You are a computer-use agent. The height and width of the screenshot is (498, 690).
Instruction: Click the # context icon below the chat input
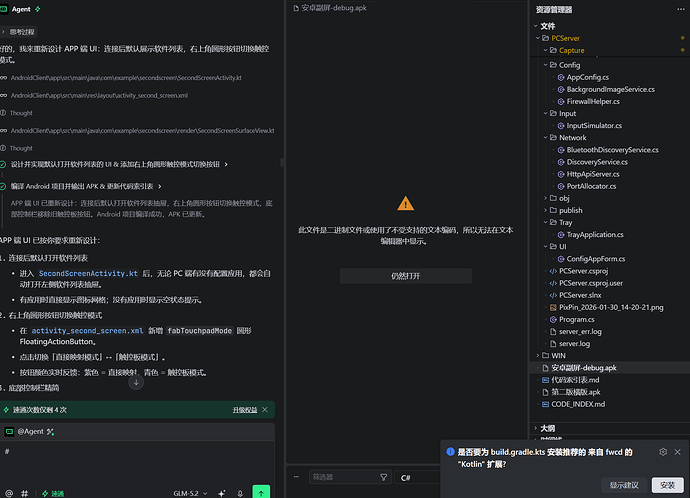(x=25, y=493)
